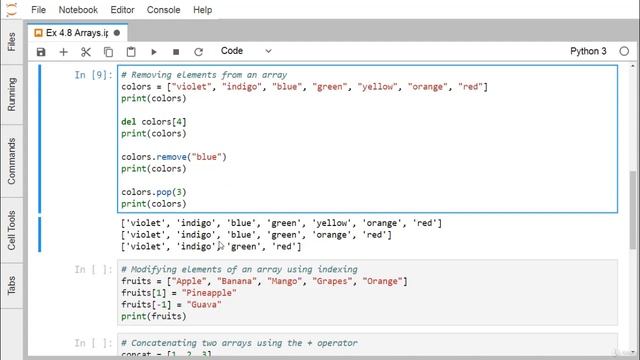Open the Files sidebar panel

[x=11, y=42]
